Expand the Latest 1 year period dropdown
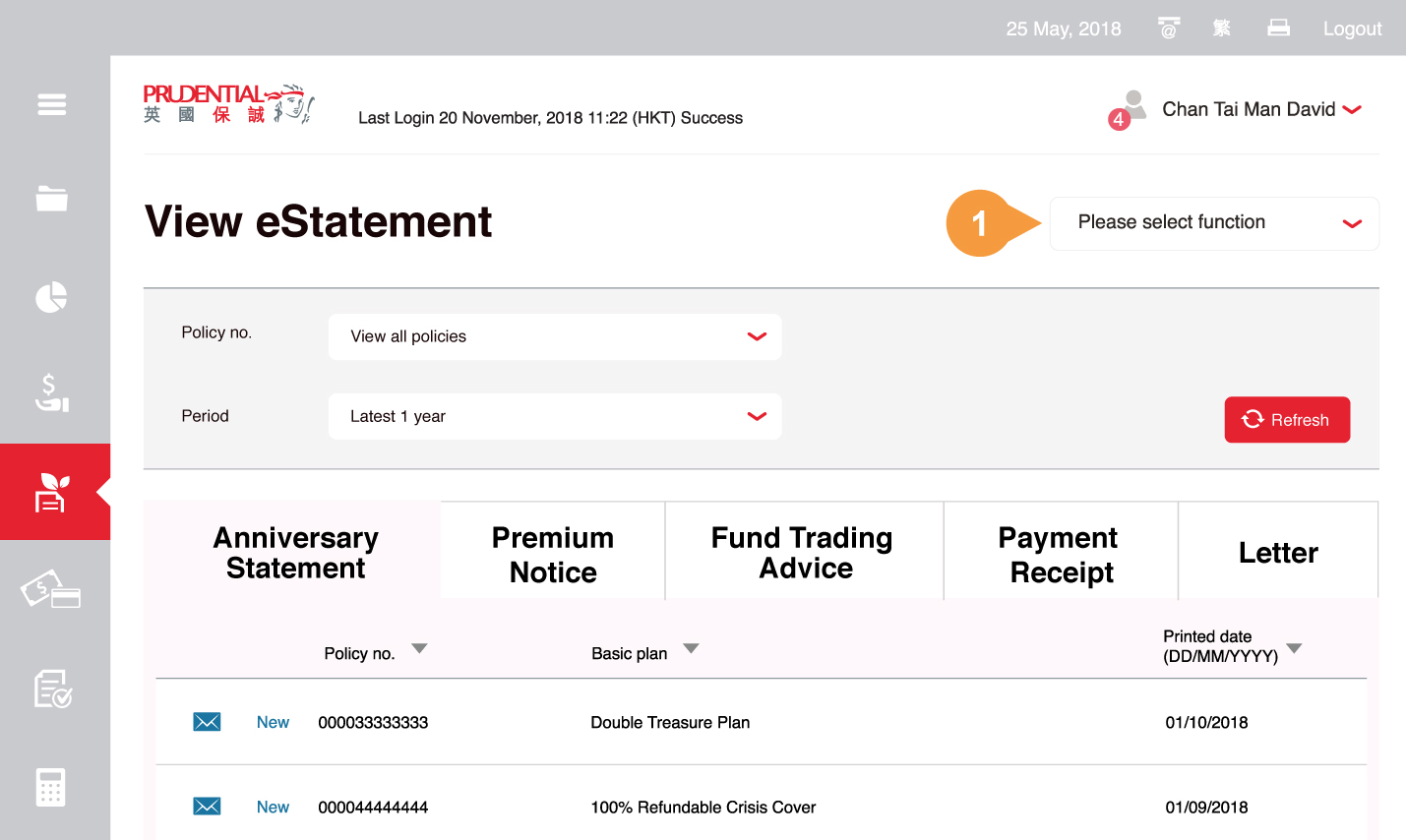1406x840 pixels. click(555, 416)
